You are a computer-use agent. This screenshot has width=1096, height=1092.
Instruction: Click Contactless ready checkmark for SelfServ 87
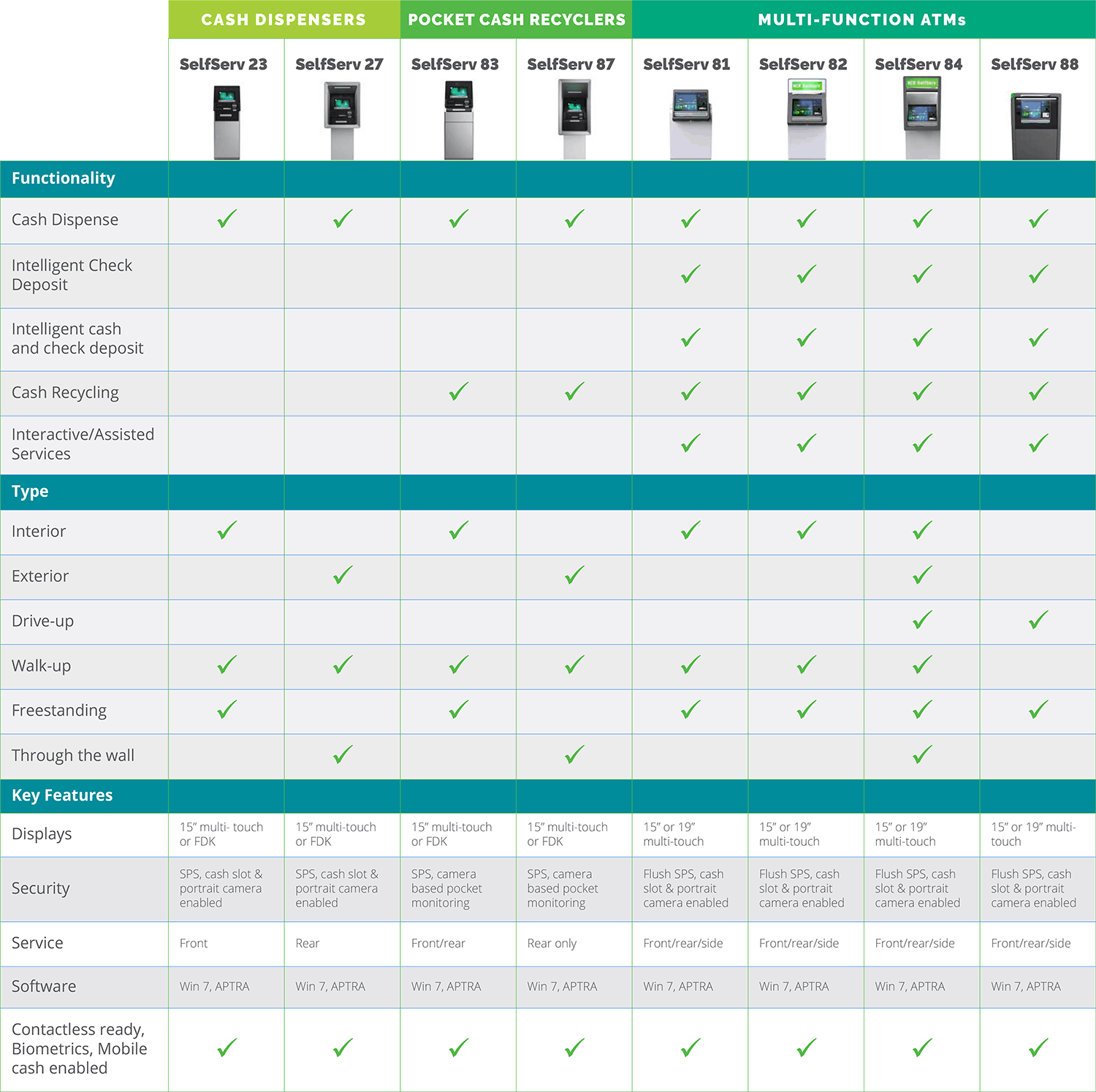tap(574, 1048)
